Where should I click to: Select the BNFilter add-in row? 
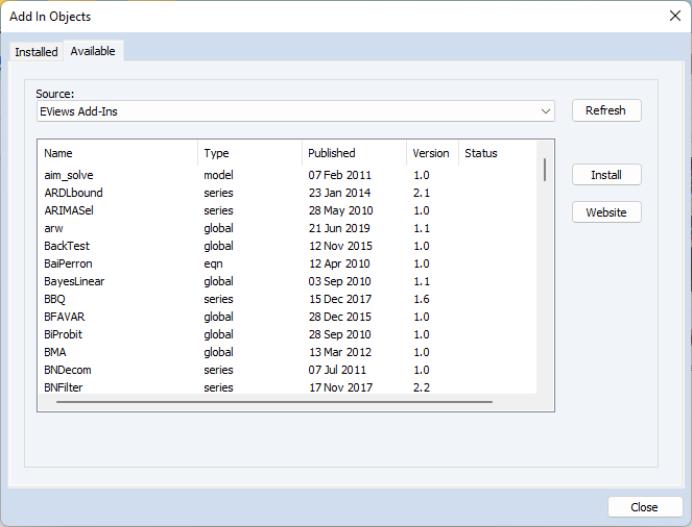(63, 388)
